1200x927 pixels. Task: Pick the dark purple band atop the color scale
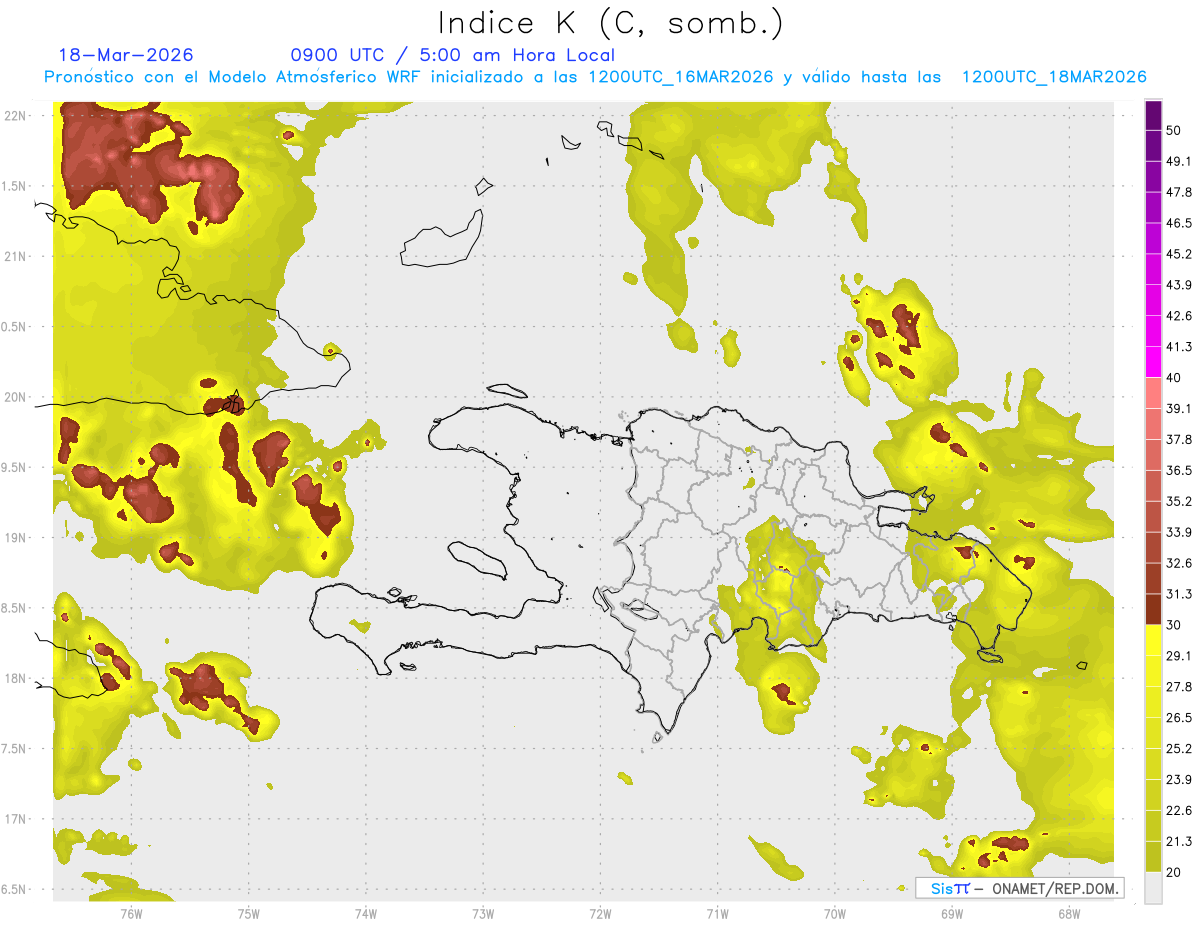1154,116
